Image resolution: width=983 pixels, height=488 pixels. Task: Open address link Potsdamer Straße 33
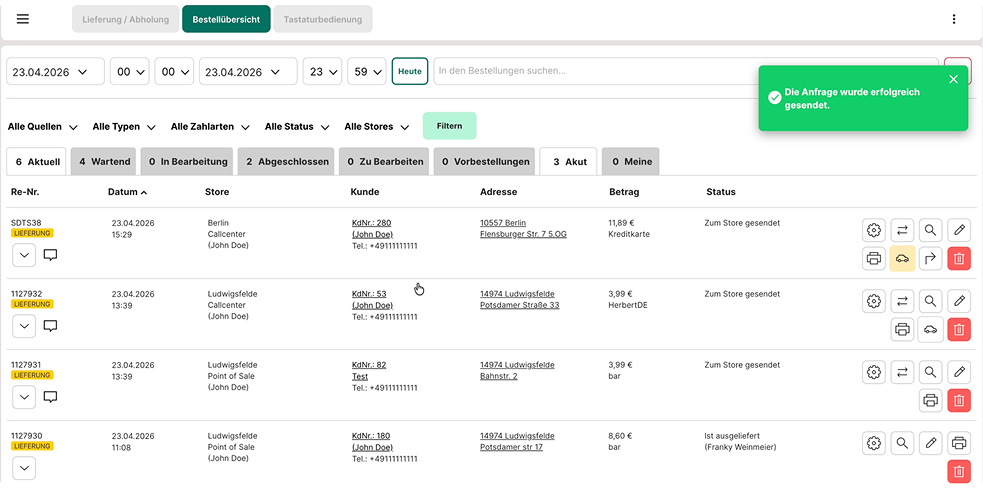(x=520, y=305)
